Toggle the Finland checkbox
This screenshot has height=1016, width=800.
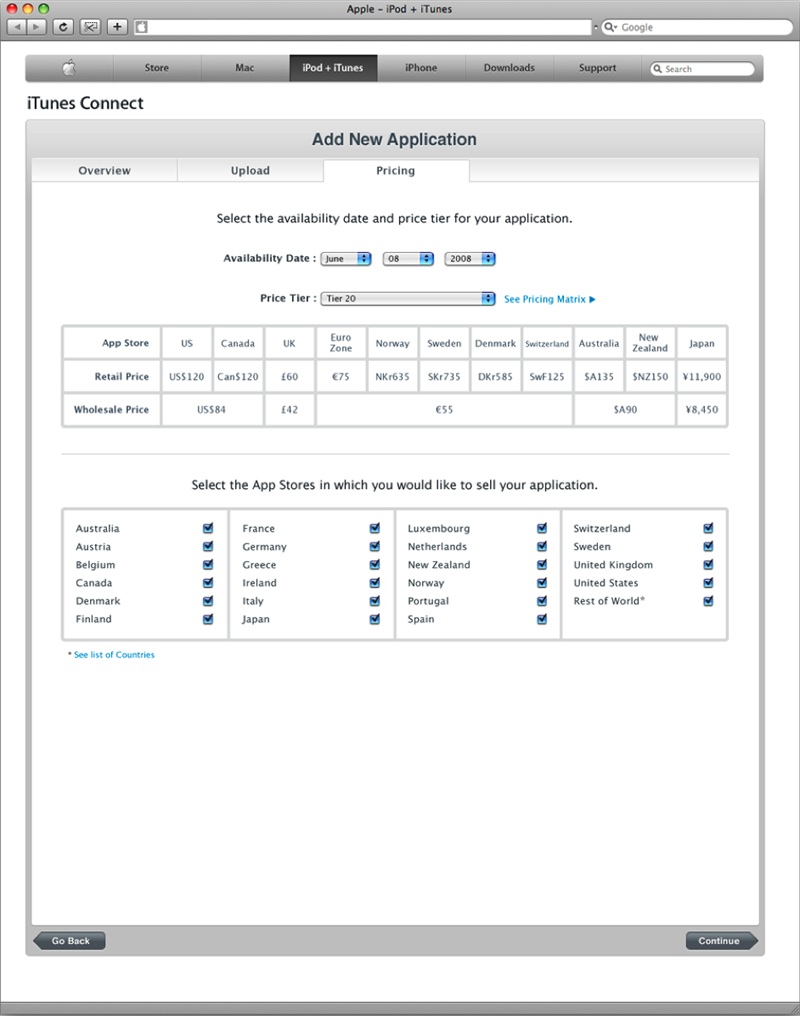pos(208,619)
